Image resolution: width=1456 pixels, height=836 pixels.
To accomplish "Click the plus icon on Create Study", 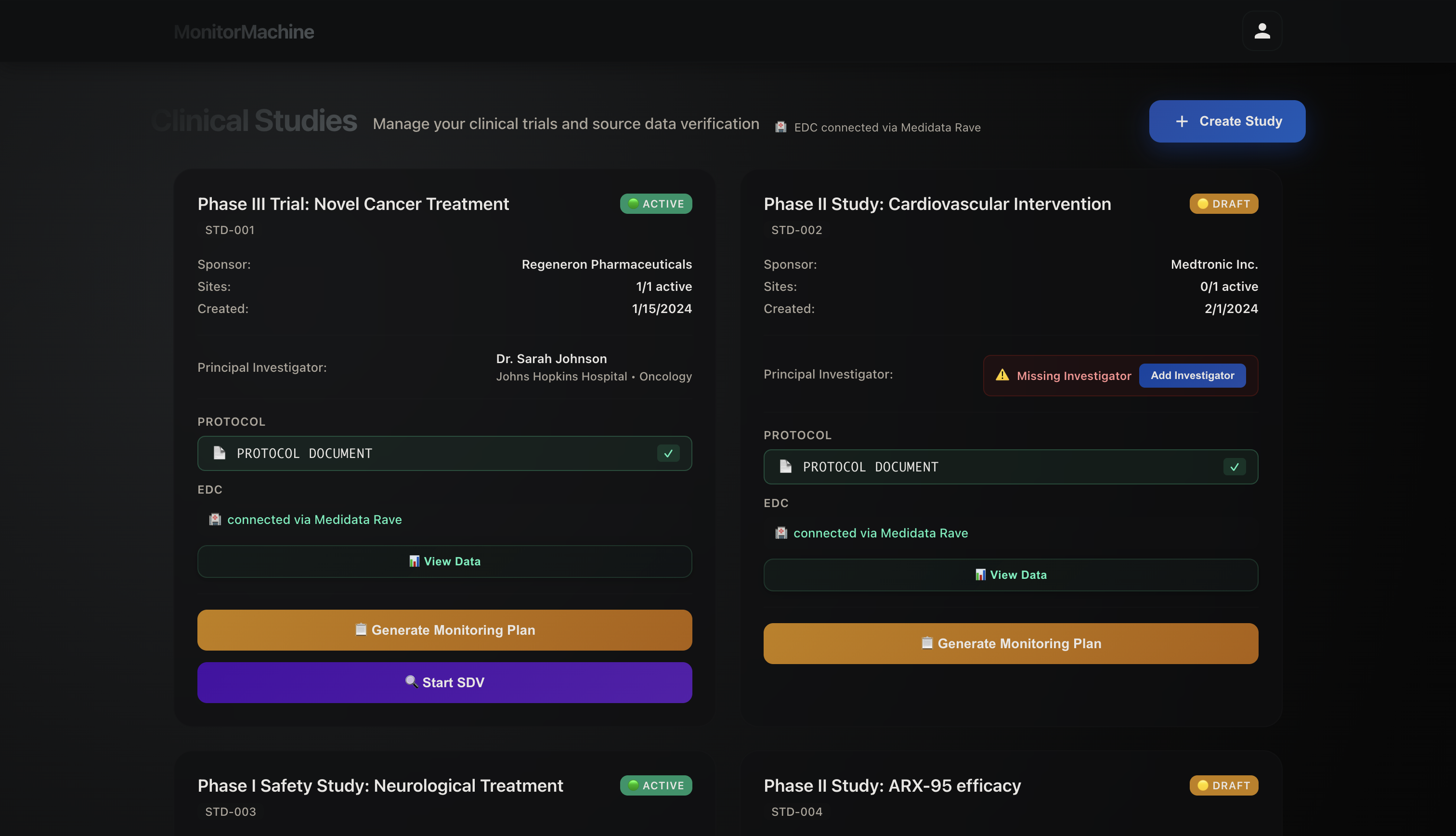I will point(1182,121).
